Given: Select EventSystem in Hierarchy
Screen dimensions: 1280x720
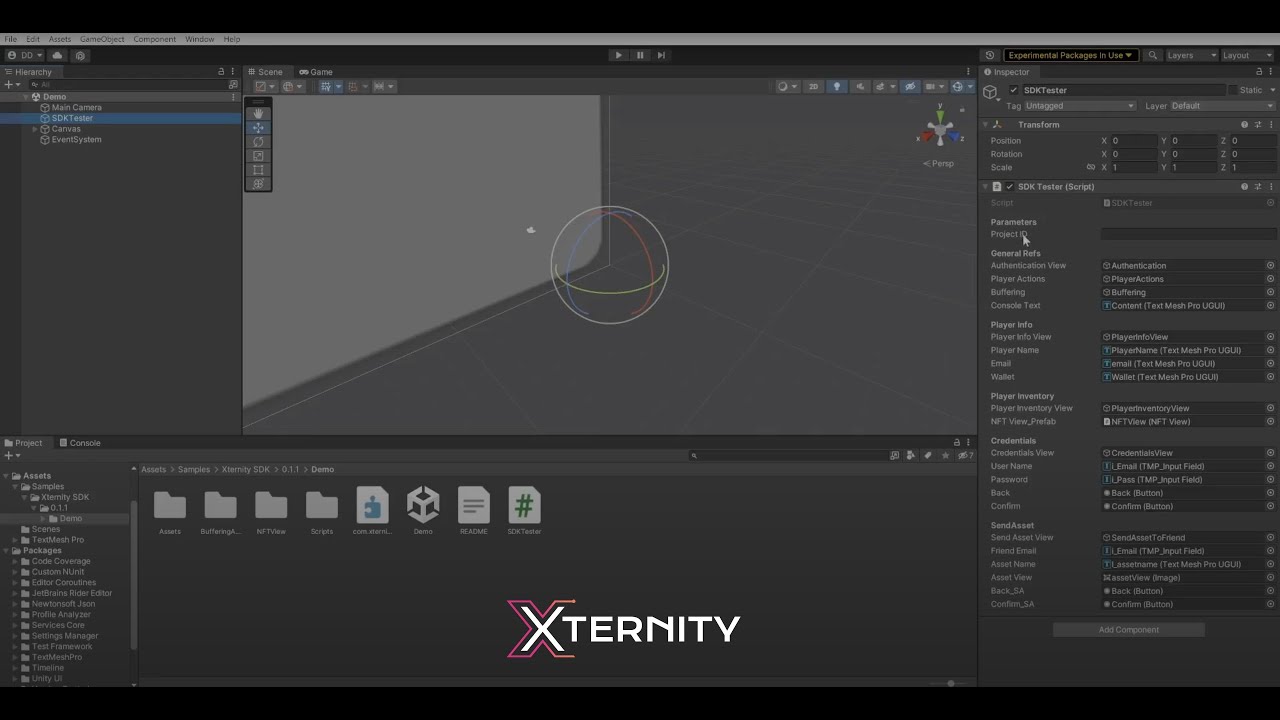Looking at the screenshot, I should pyautogui.click(x=76, y=140).
